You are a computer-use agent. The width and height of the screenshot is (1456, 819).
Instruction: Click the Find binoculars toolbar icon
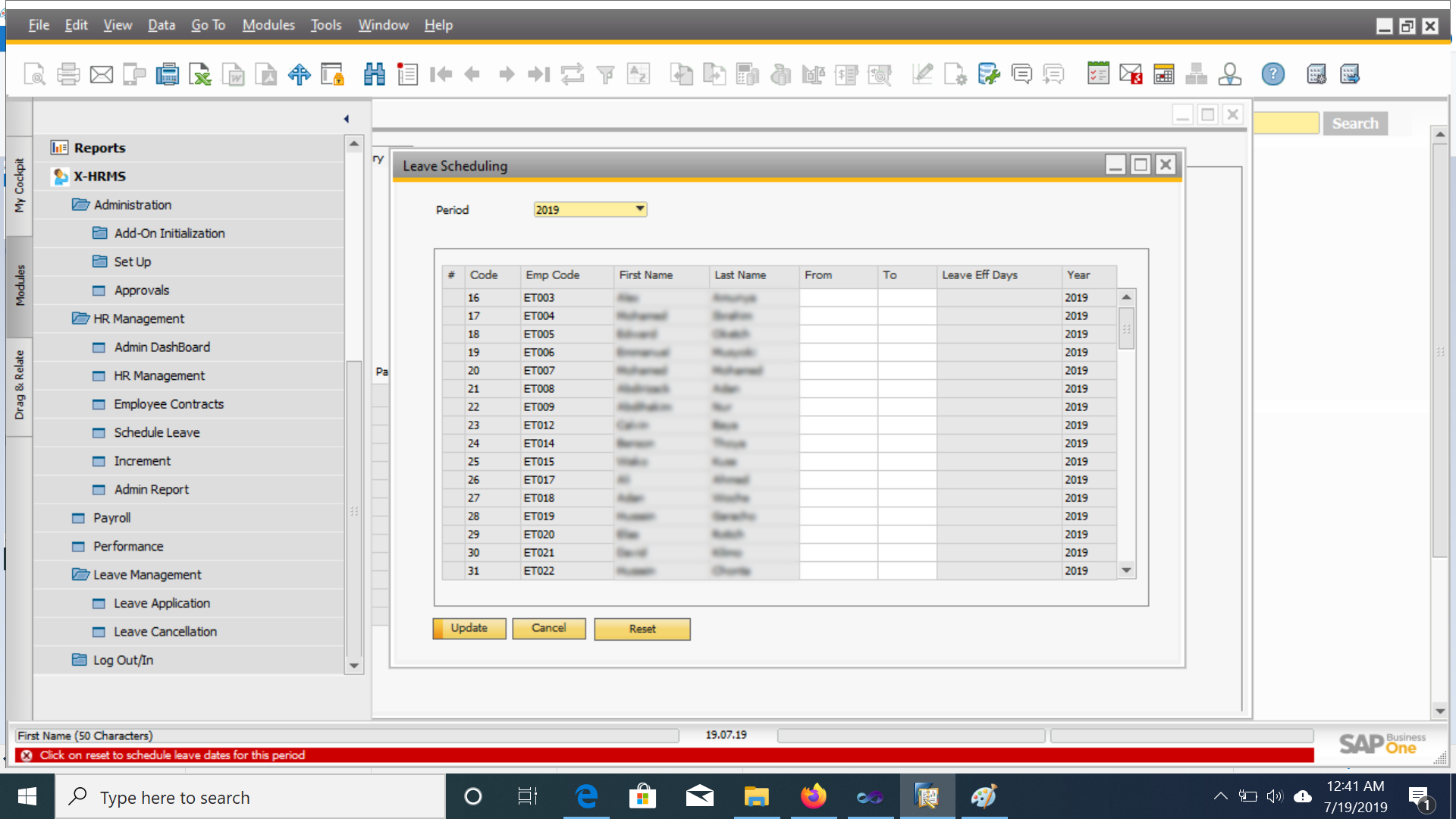[x=374, y=74]
